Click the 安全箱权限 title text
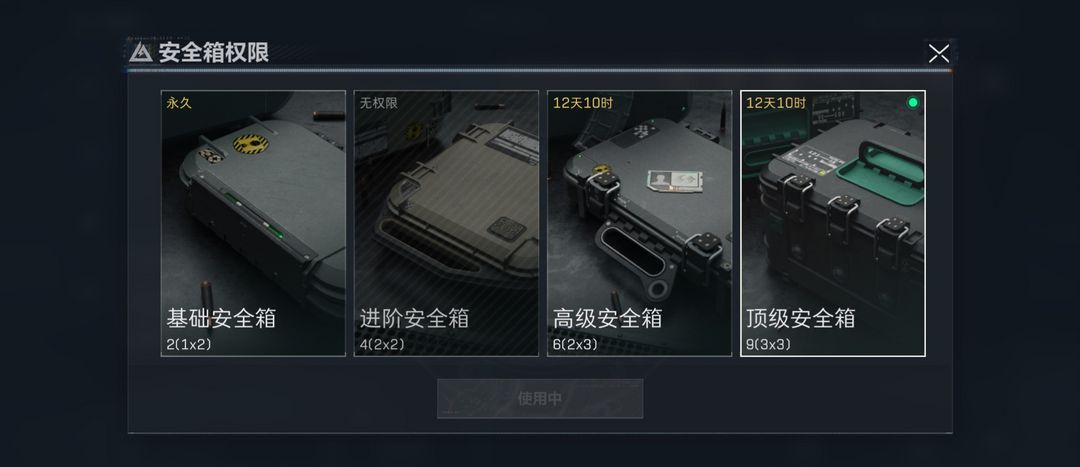 click(x=214, y=52)
